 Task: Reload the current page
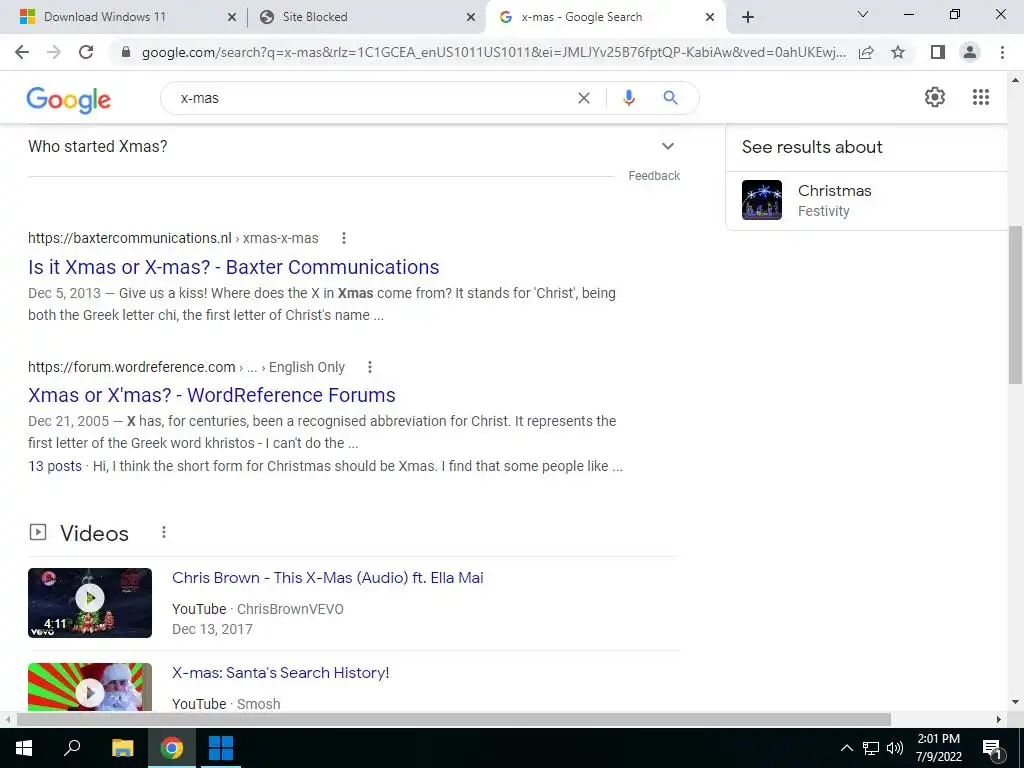(86, 52)
